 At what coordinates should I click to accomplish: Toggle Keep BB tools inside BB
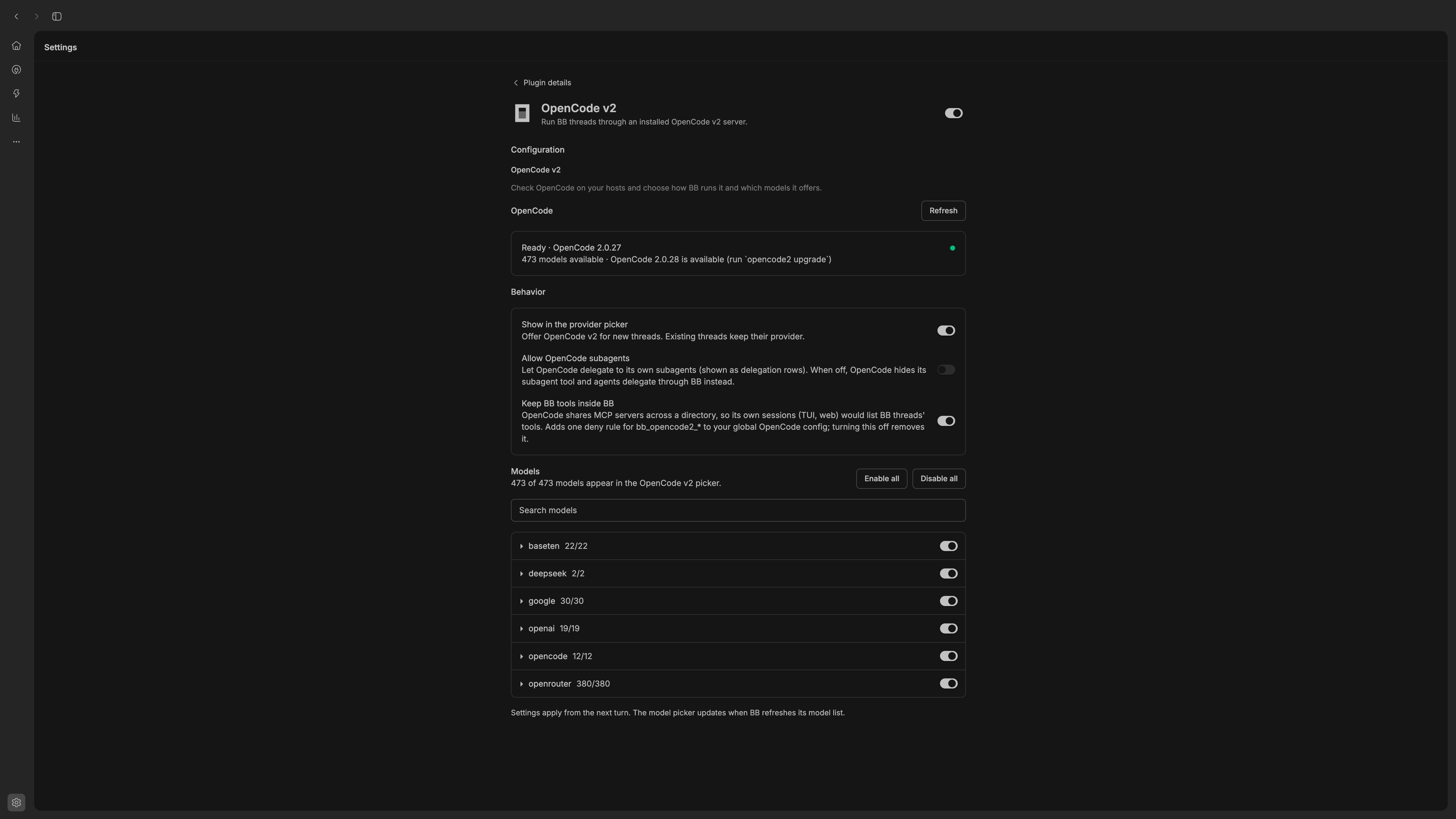pyautogui.click(x=946, y=421)
